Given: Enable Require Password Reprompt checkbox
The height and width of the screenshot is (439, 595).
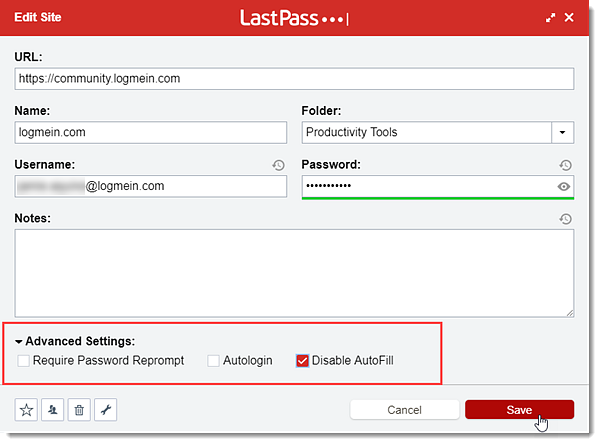Looking at the screenshot, I should click(24, 360).
